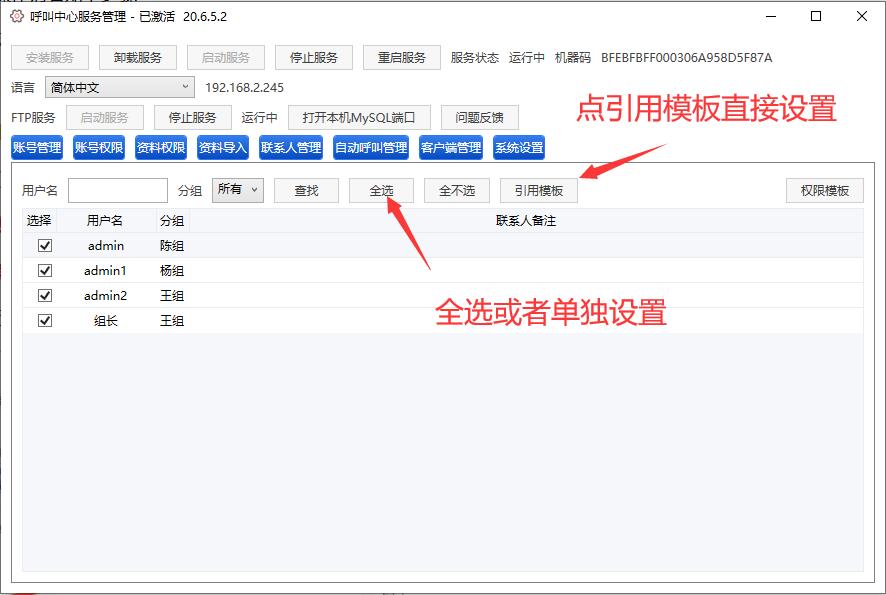Minimize the 呼叫中心服务管理 window

[x=771, y=16]
